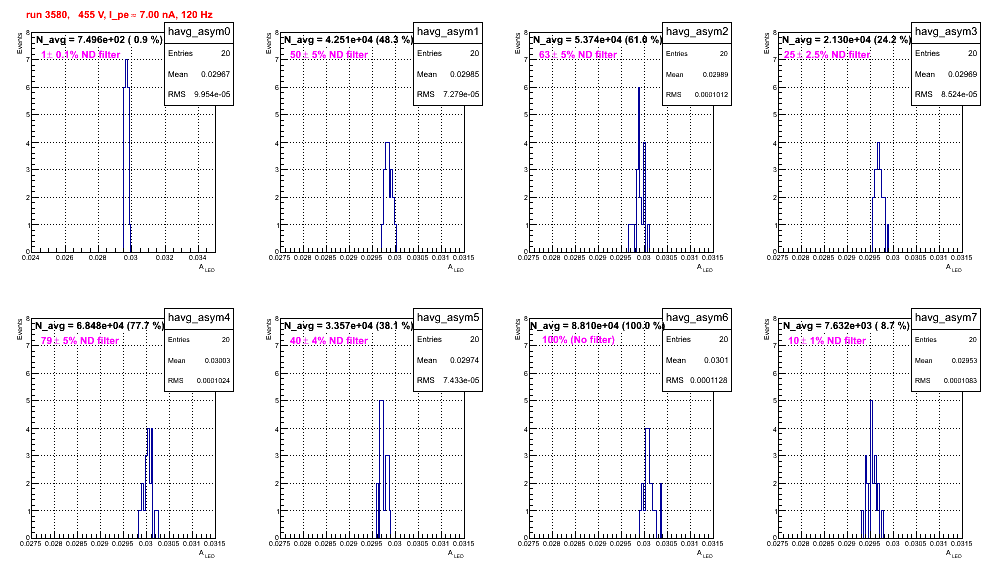Click the histogram peak in havg_asym1 plot

click(x=387, y=143)
